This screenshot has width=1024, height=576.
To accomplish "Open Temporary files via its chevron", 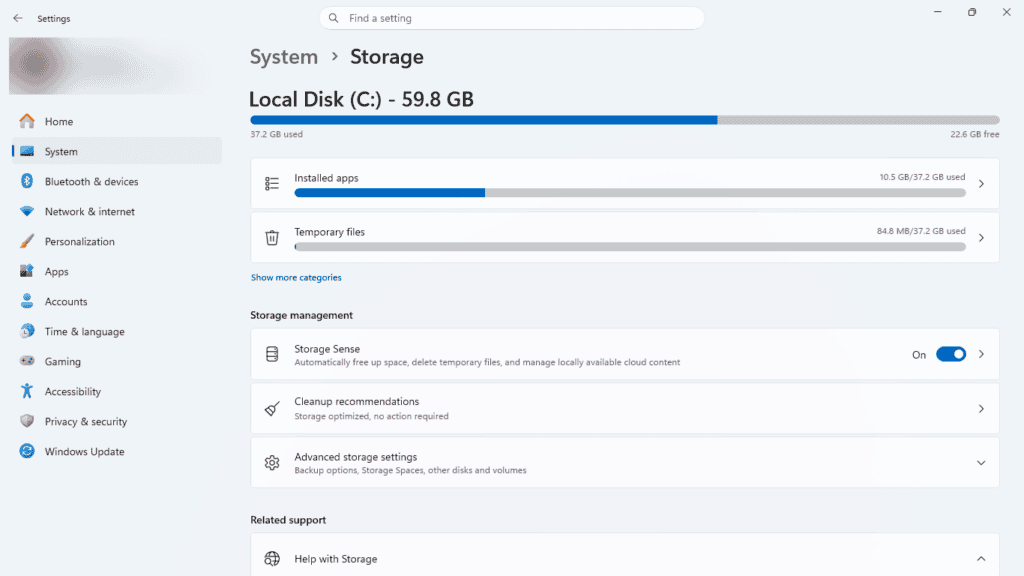I will (x=981, y=238).
